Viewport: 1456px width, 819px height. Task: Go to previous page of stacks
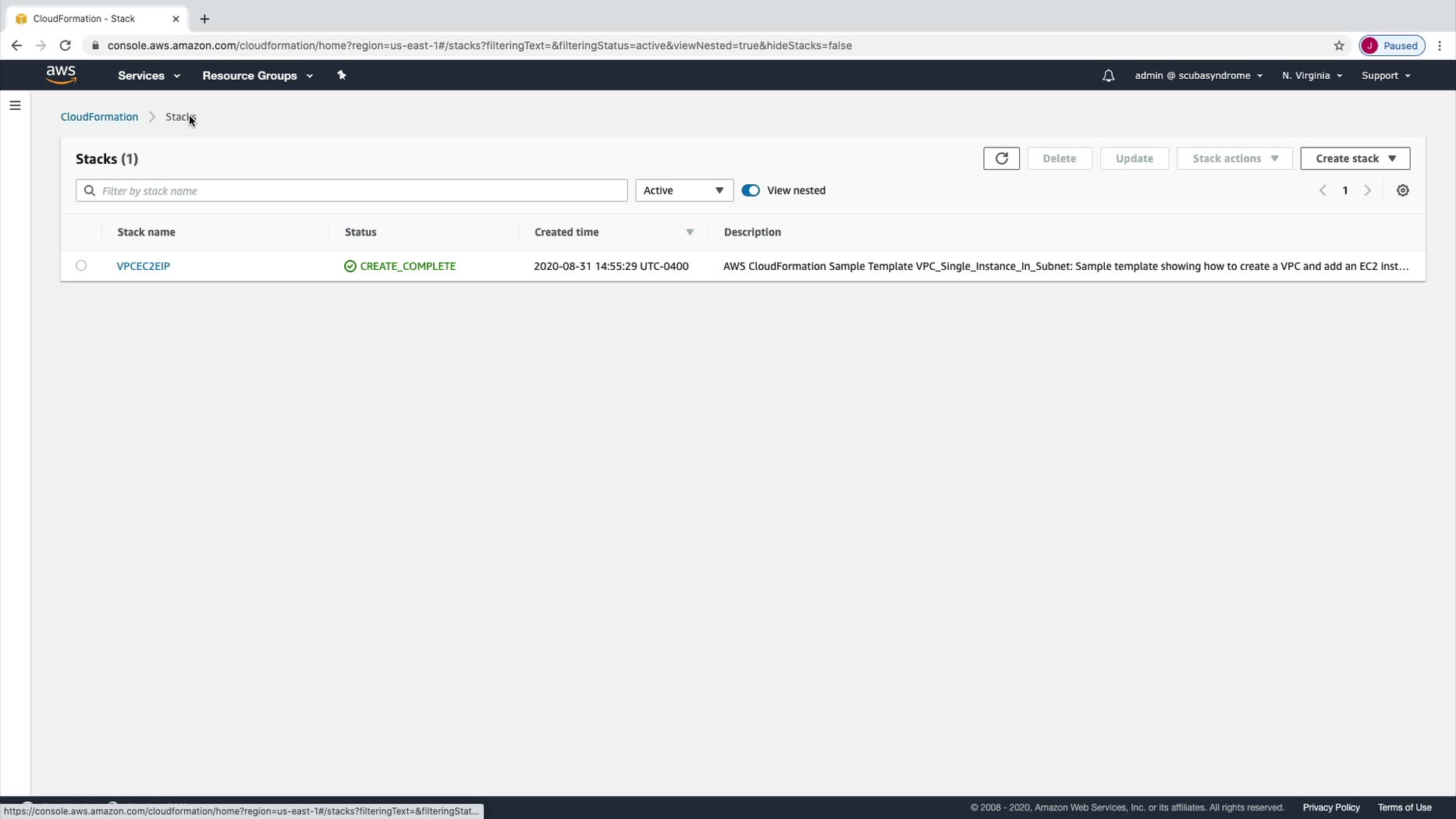point(1323,190)
